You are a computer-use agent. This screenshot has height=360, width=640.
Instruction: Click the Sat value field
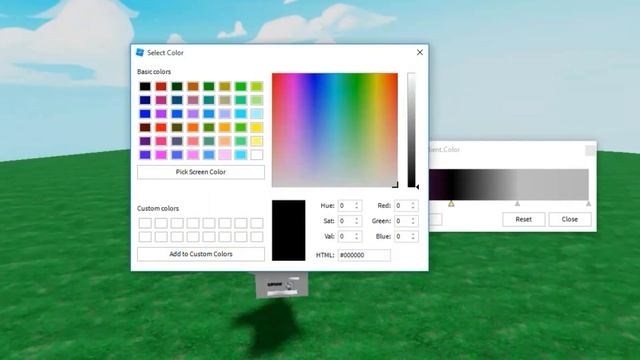pyautogui.click(x=346, y=221)
